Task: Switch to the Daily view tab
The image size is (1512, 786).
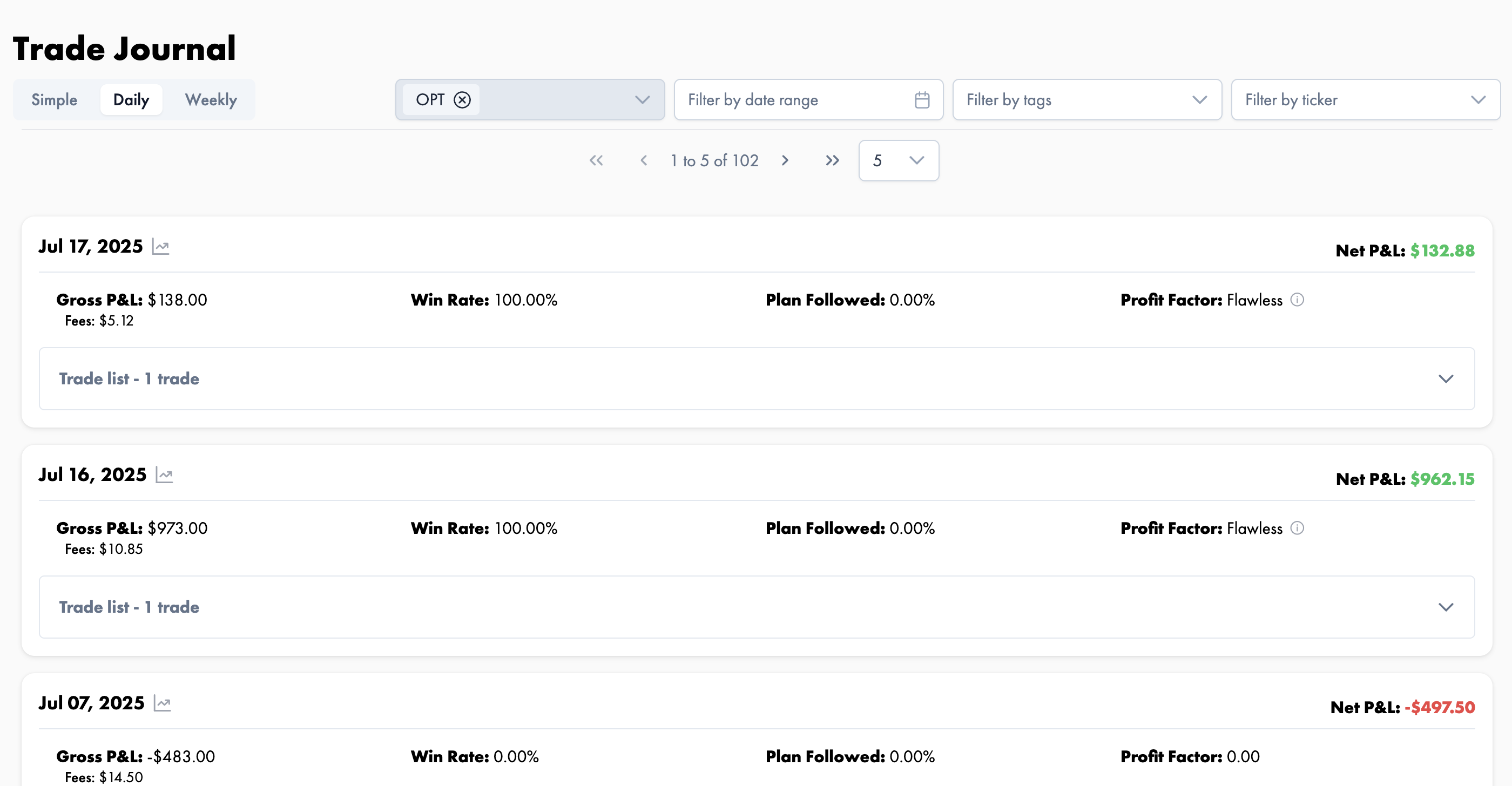Action: (131, 100)
